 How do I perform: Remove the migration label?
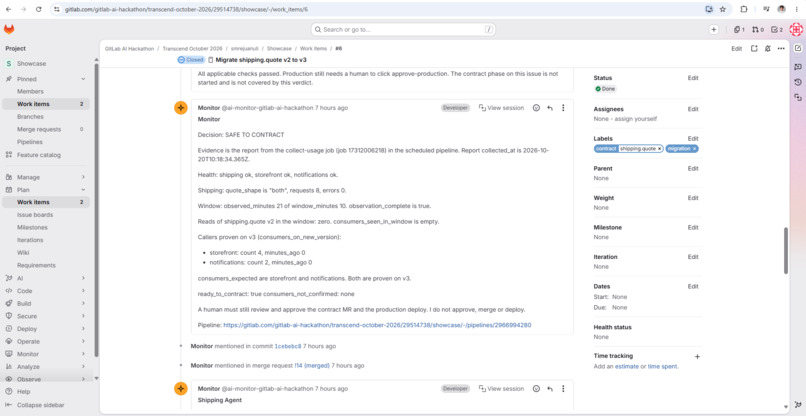click(694, 149)
